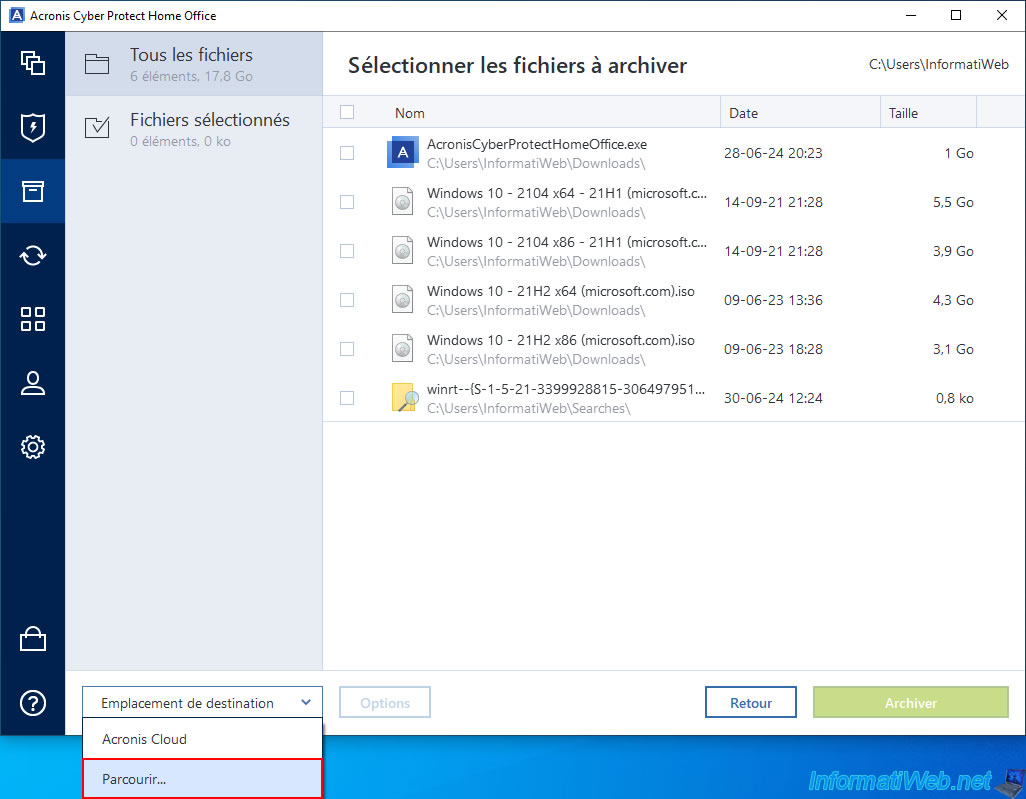Open the store shopping bag icon
Viewport: 1026px width, 799px height.
point(33,639)
